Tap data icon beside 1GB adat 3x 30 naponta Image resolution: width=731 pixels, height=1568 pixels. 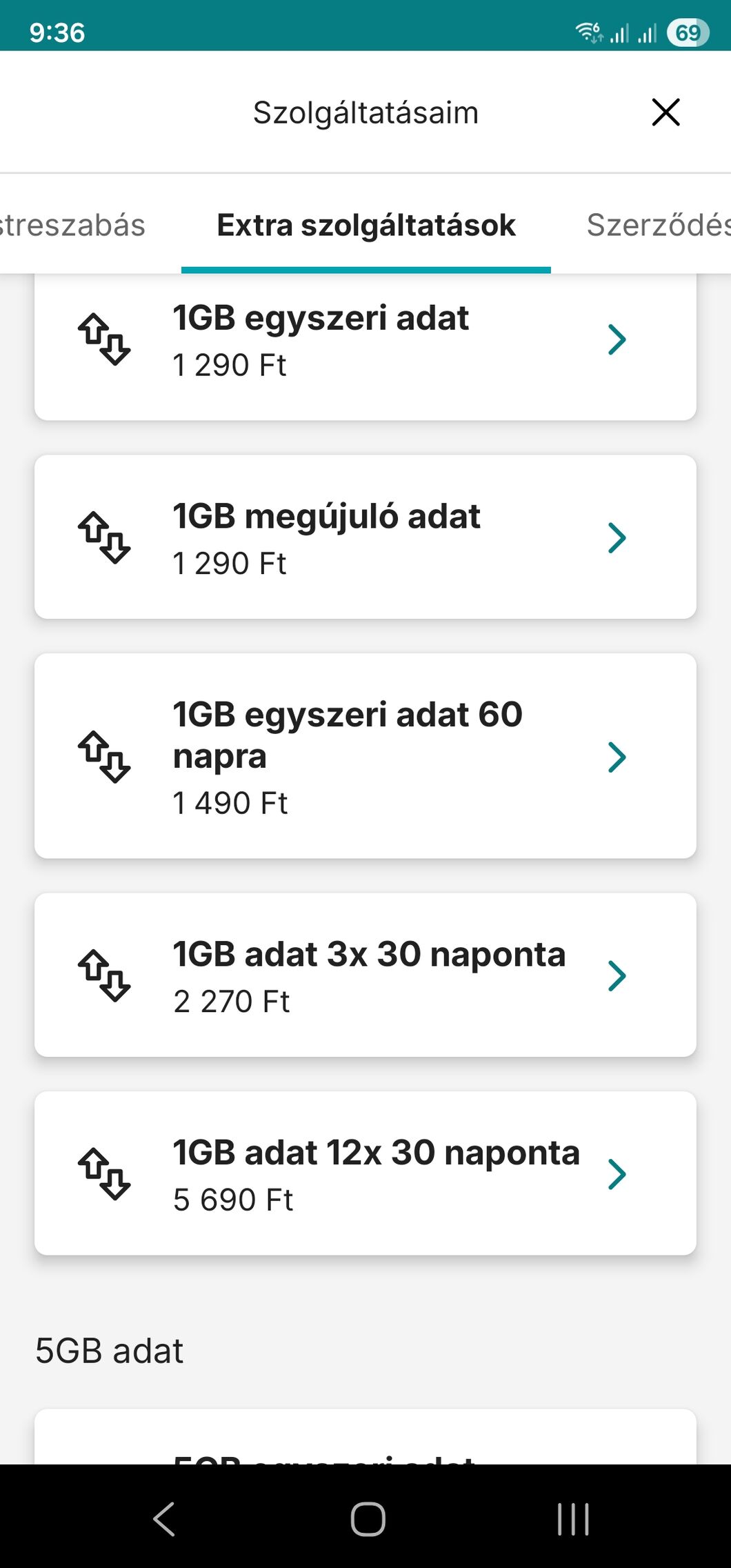pyautogui.click(x=103, y=975)
